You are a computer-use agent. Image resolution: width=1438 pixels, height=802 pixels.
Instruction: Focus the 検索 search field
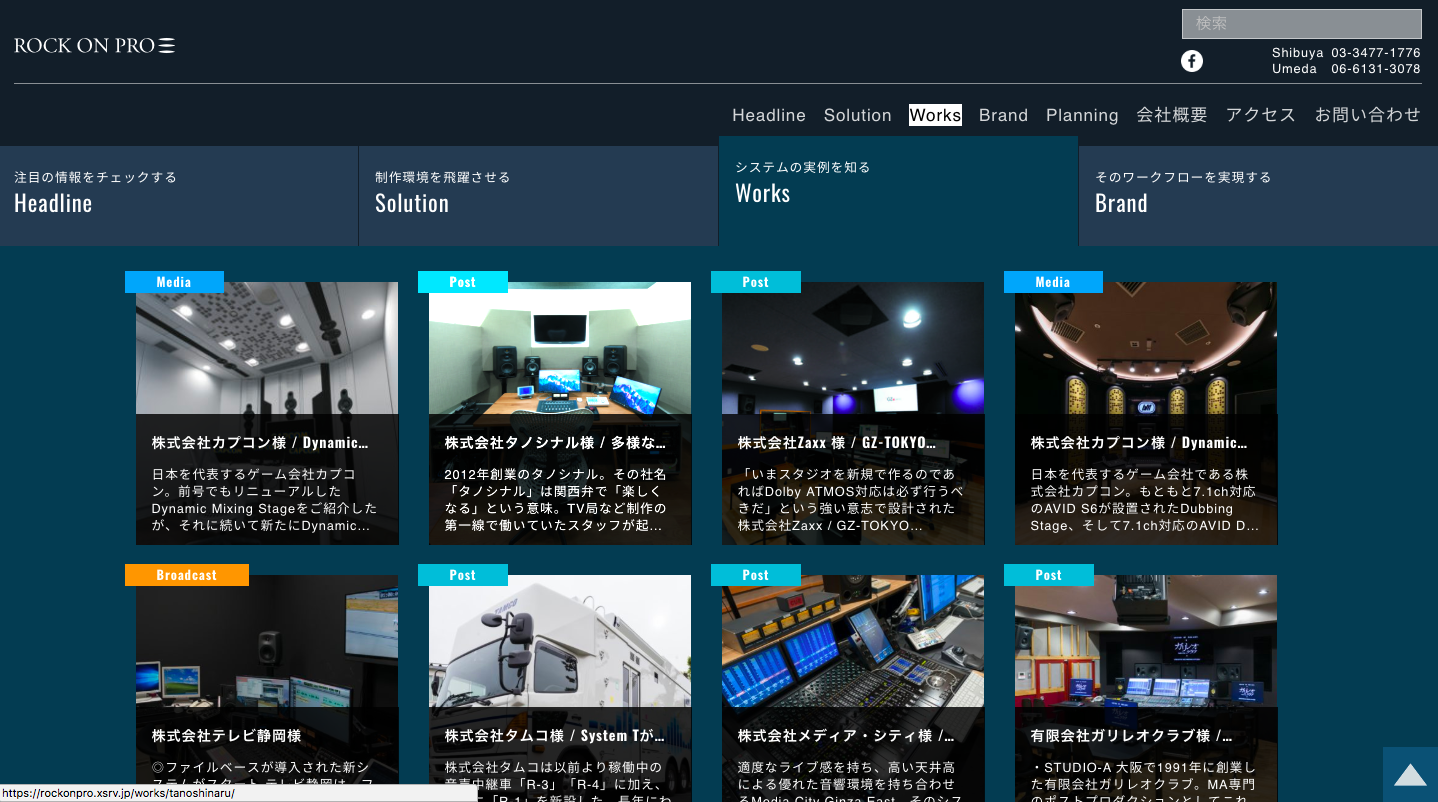tap(1301, 24)
